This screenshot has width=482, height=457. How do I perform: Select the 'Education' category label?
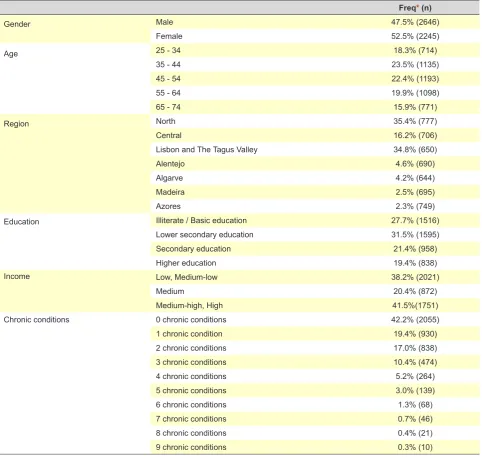point(21,222)
